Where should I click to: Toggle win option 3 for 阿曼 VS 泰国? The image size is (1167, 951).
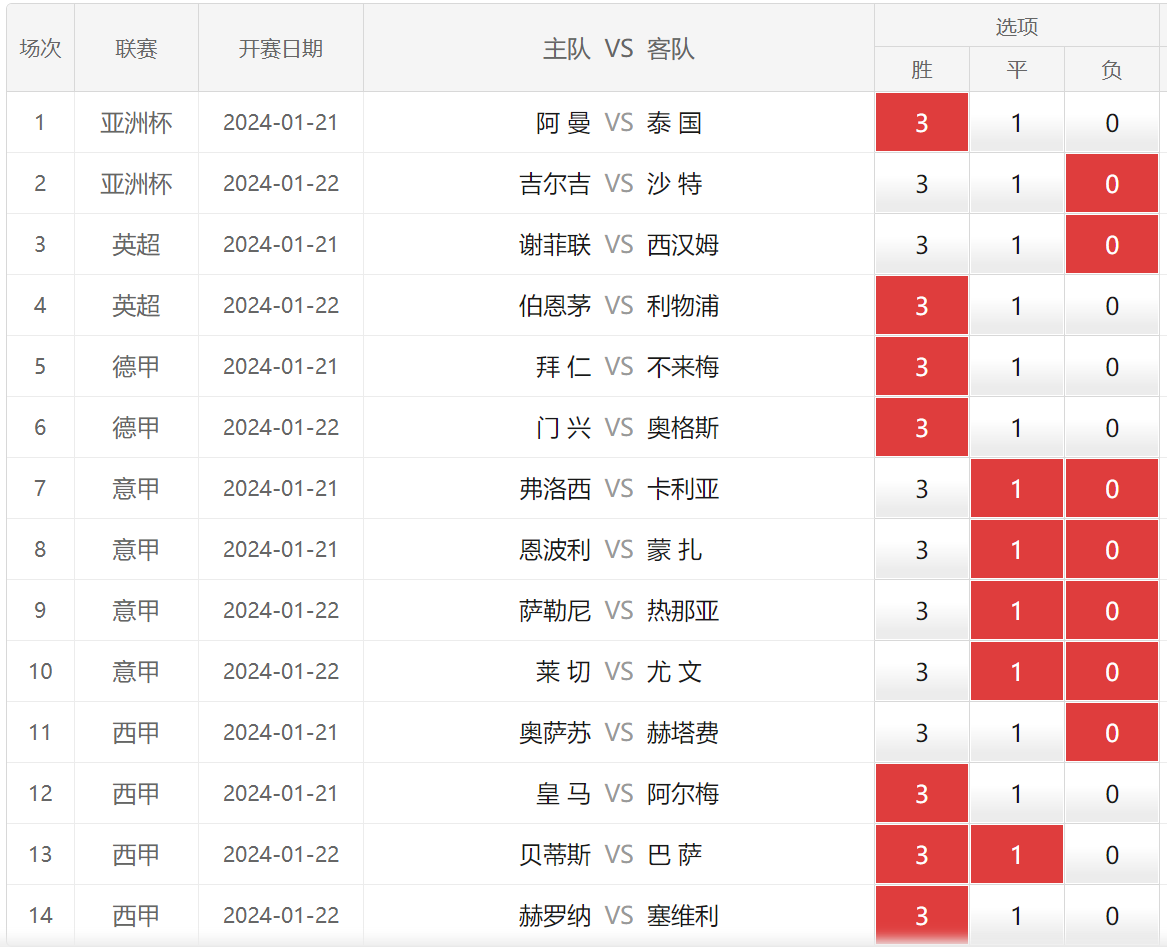tap(921, 122)
